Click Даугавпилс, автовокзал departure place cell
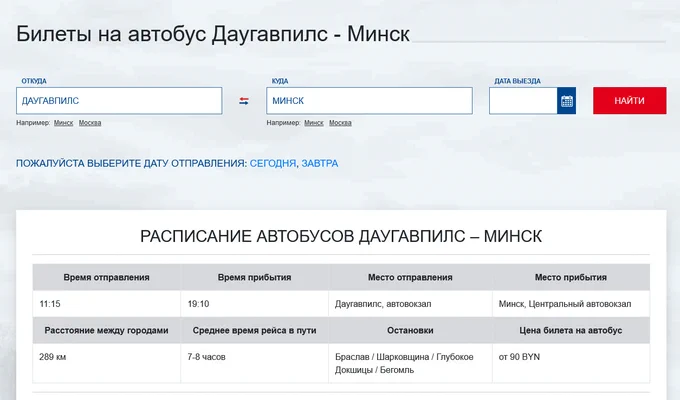Viewport: 680px width, 400px height. coord(410,304)
